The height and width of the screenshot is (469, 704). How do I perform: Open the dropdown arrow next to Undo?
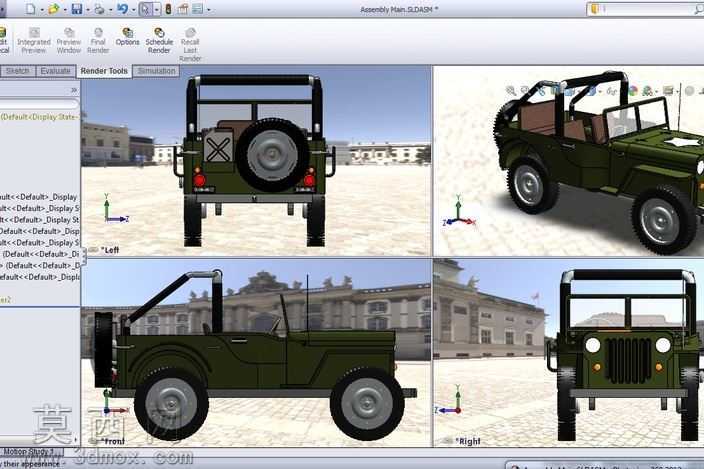click(133, 9)
